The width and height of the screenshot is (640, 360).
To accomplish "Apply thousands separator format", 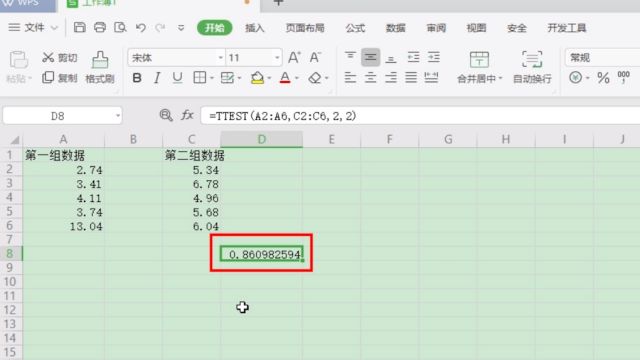I will 623,77.
